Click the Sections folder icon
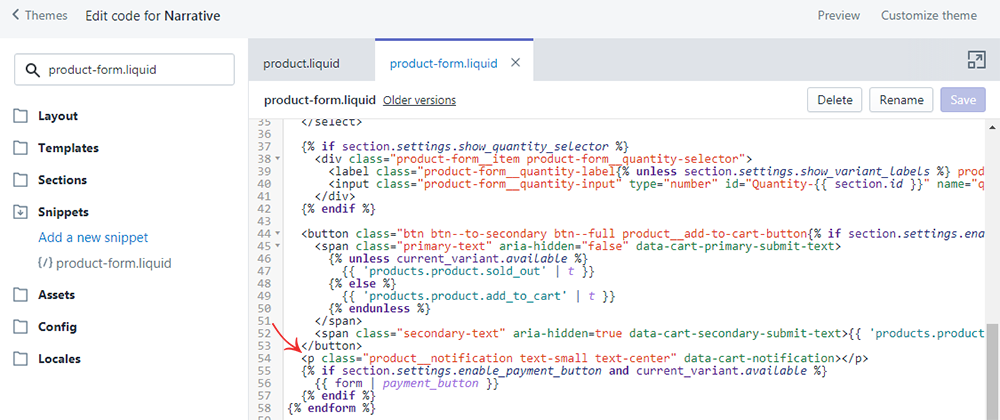 click(21, 180)
